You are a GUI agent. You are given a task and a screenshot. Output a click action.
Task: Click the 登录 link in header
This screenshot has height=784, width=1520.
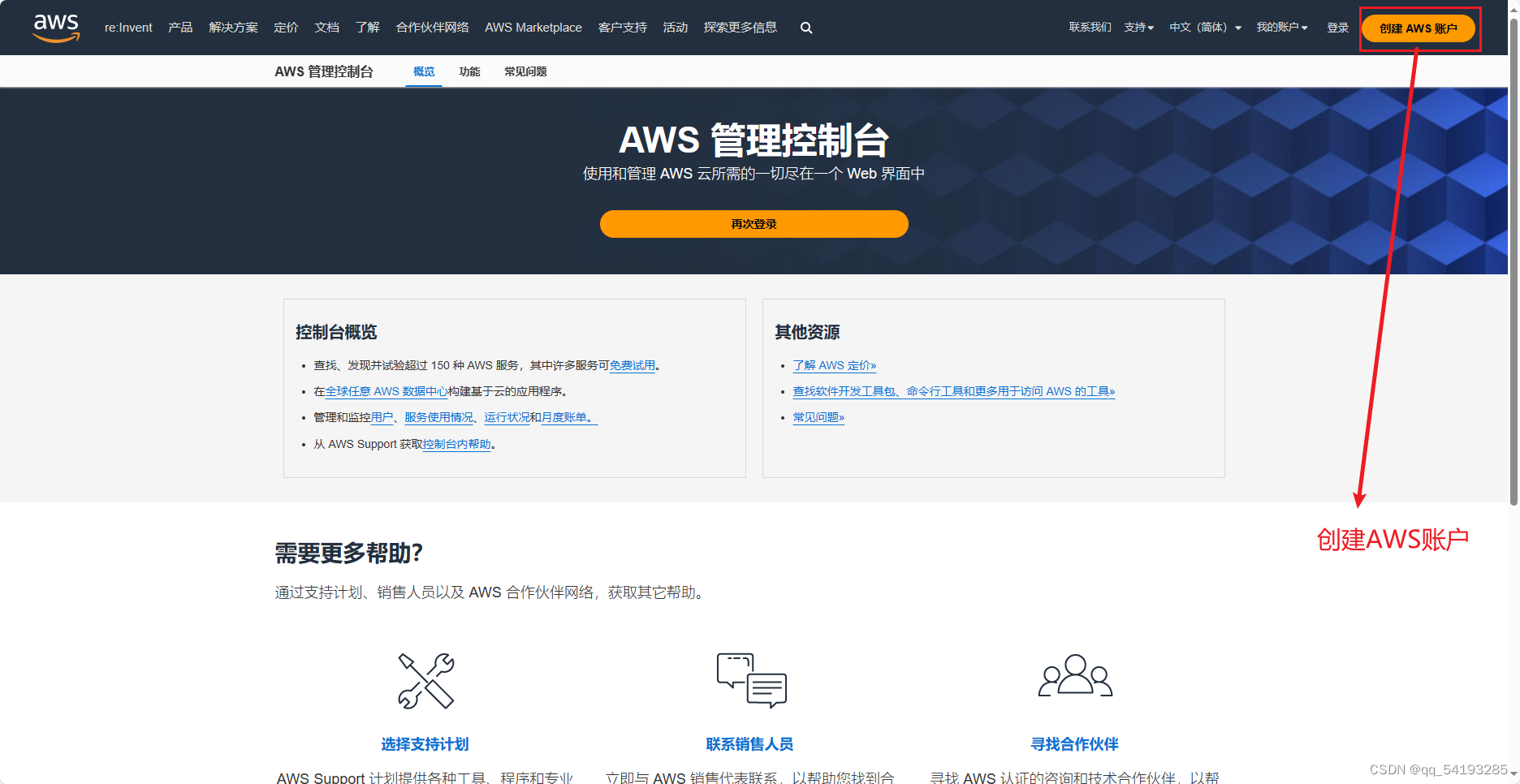[1337, 28]
